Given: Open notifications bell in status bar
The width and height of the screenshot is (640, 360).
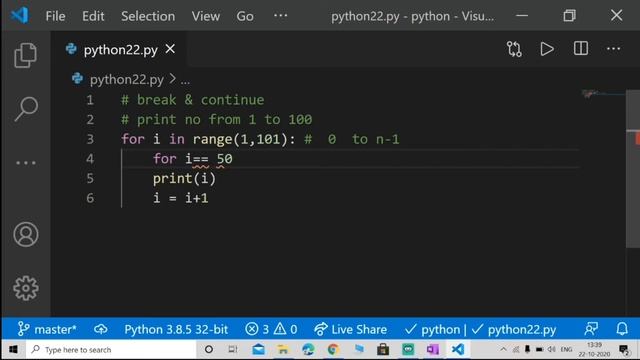Looking at the screenshot, I should pos(622,329).
